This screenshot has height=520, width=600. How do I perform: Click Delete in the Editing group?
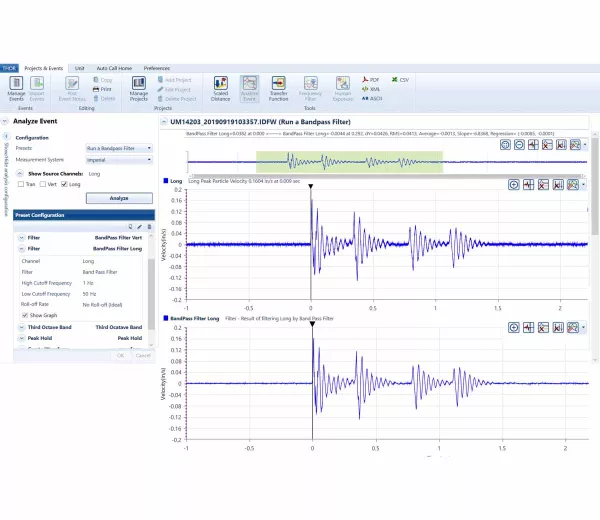click(x=104, y=98)
